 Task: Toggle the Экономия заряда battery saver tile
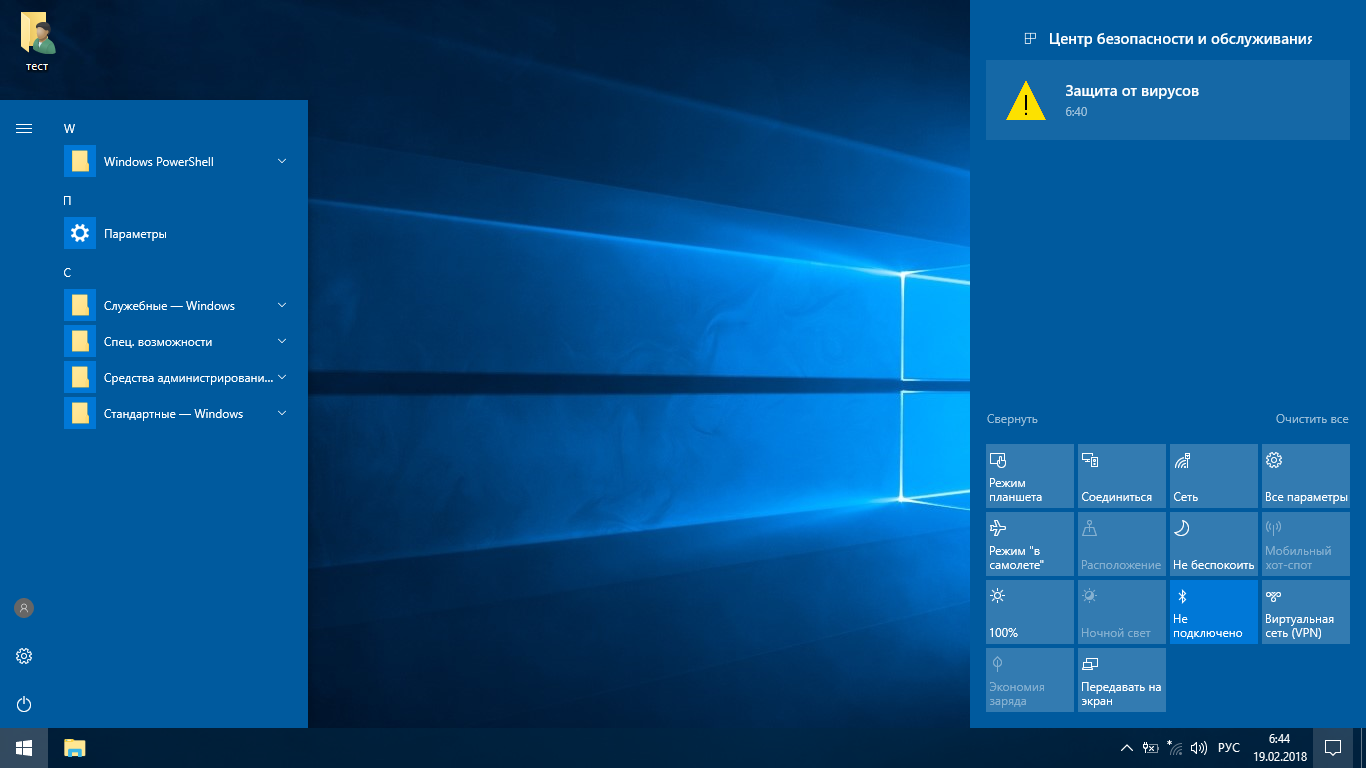tap(1030, 680)
